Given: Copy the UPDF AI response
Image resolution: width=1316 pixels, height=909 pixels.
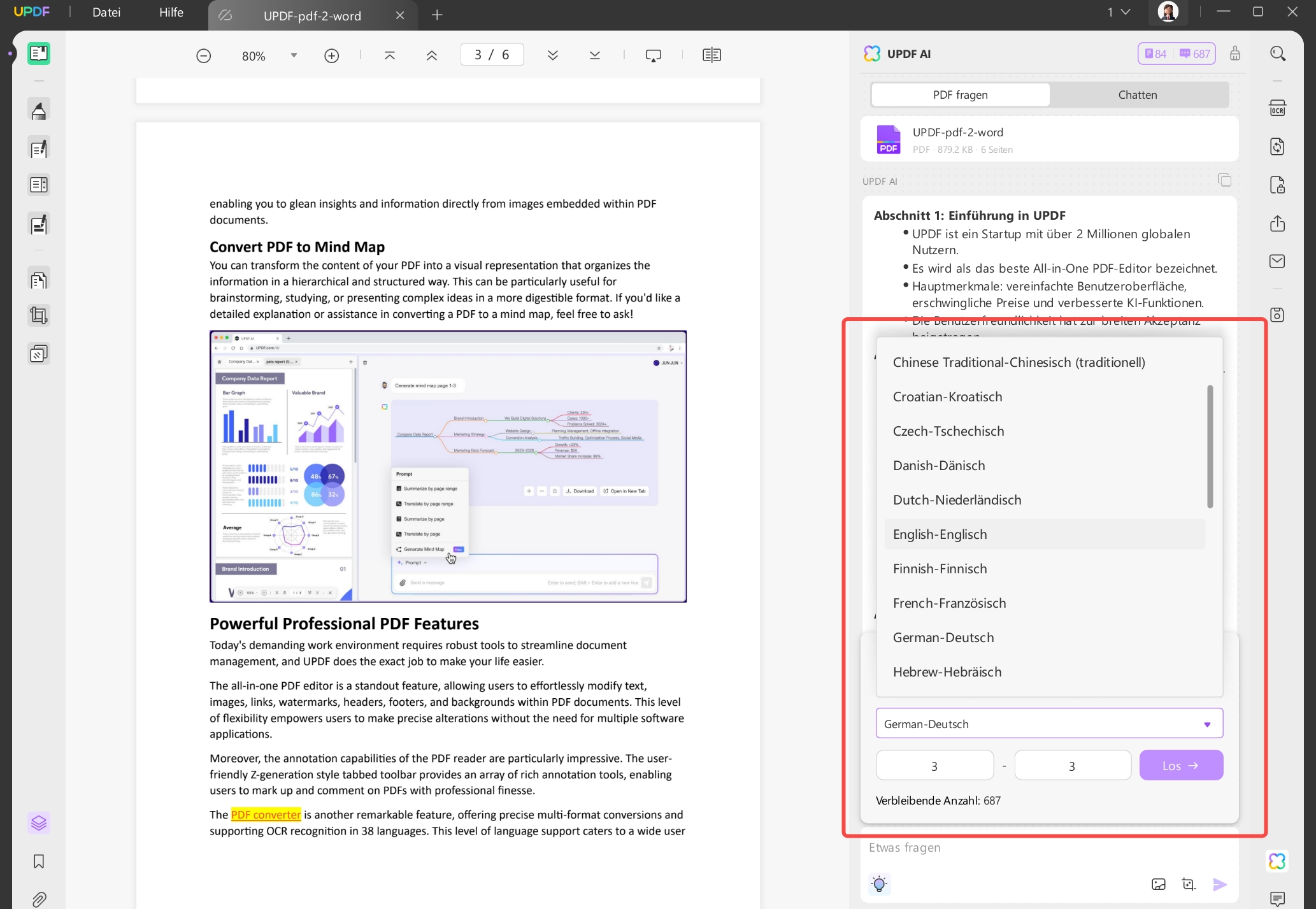Looking at the screenshot, I should pyautogui.click(x=1225, y=180).
